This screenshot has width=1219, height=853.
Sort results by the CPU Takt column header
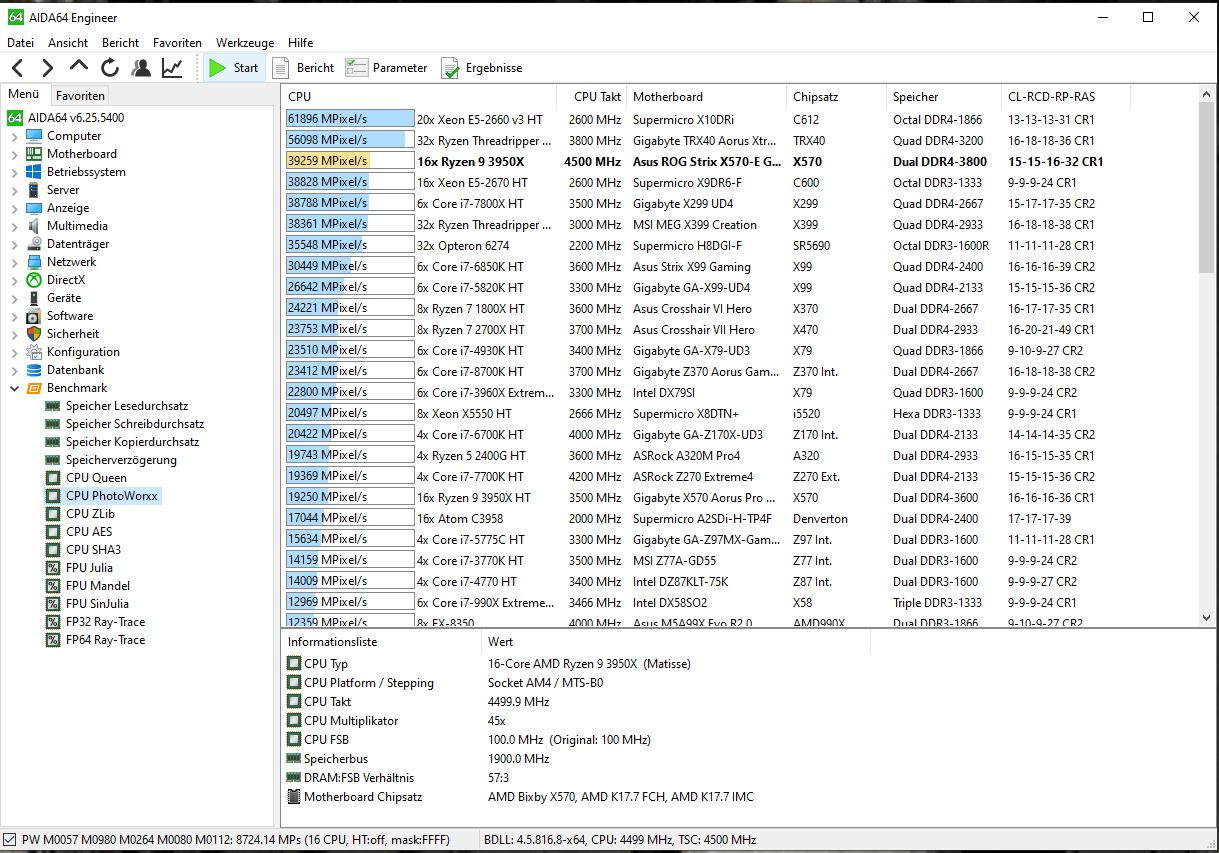pos(593,97)
